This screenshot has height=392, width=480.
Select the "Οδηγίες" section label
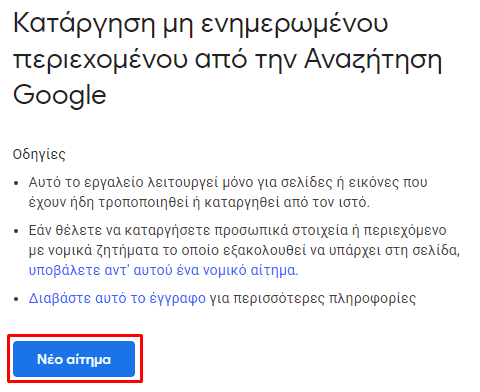[39, 154]
